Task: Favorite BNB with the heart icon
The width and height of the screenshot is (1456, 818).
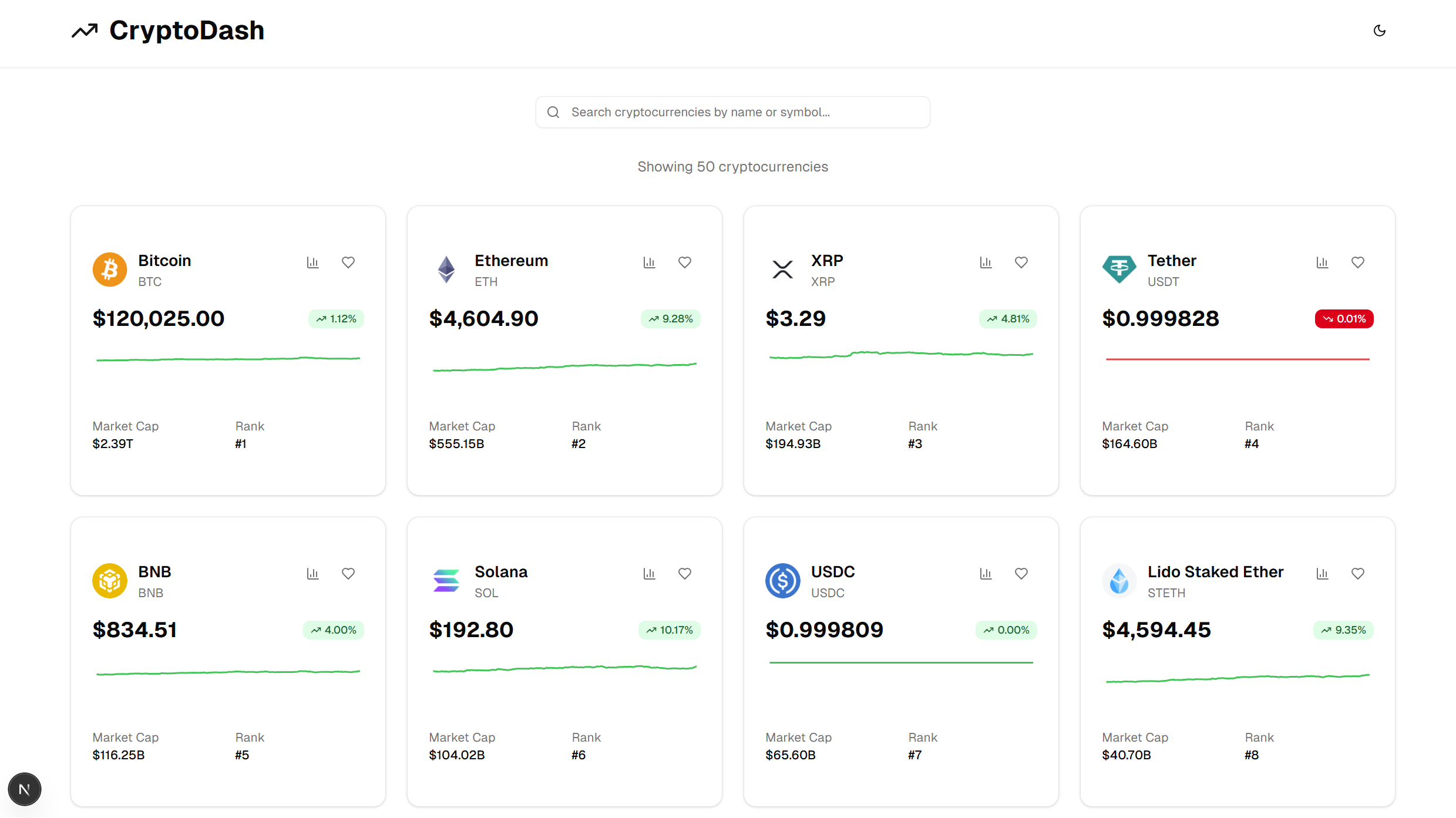Action: click(348, 574)
